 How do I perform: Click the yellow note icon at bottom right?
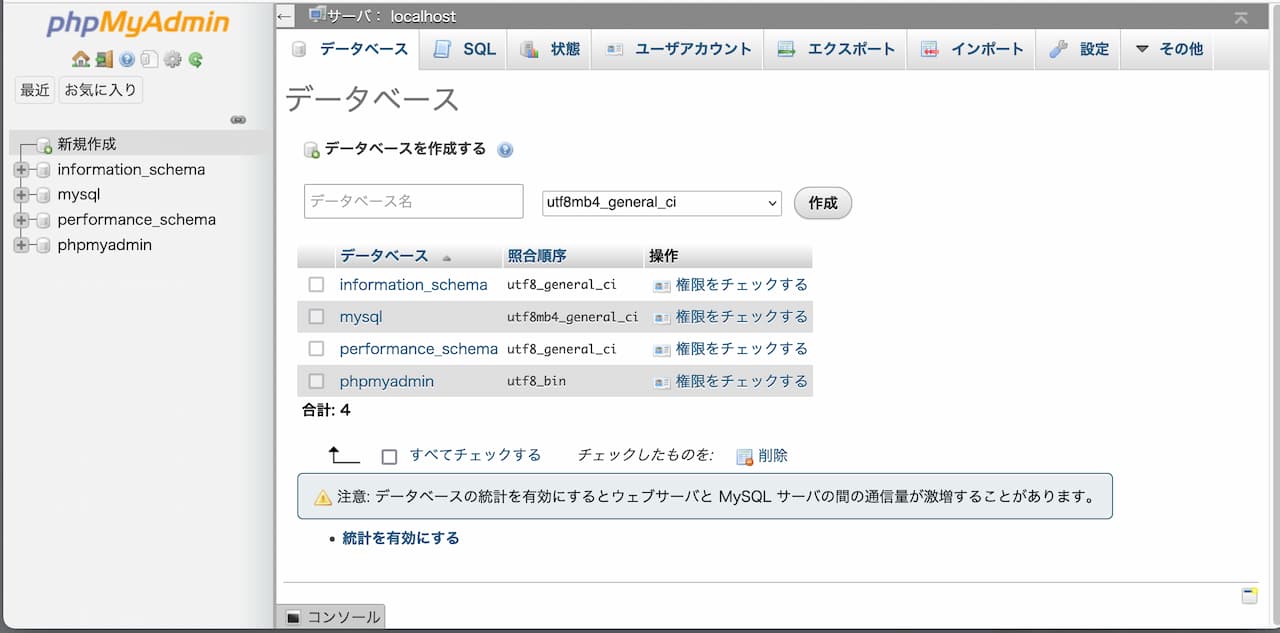click(1249, 596)
